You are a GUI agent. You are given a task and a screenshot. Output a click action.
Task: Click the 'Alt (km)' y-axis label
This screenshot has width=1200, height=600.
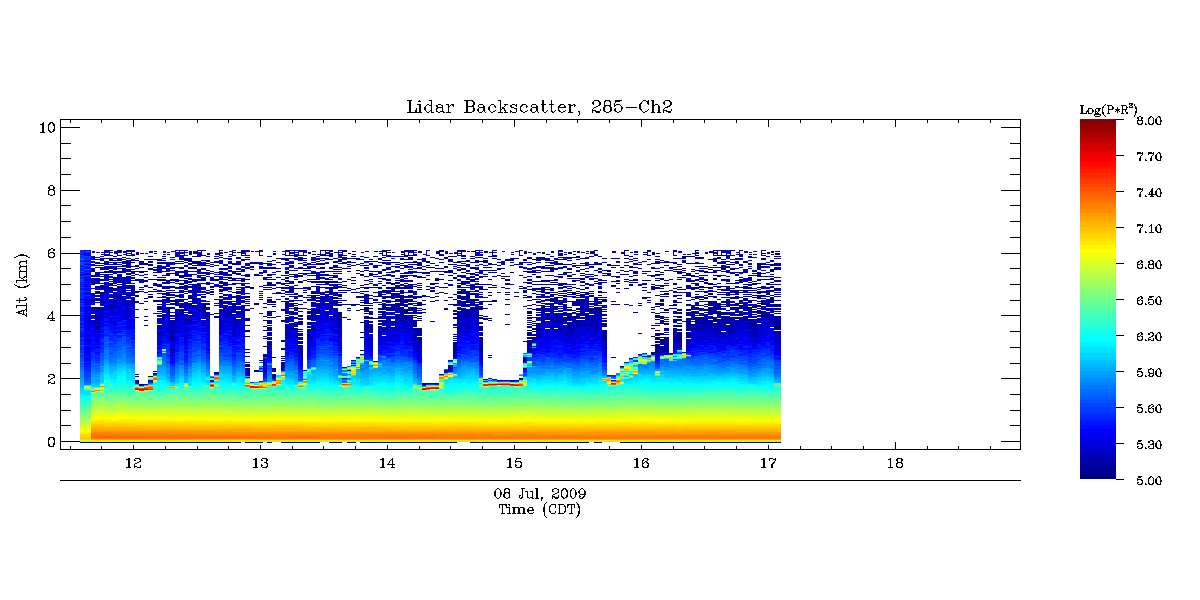point(24,283)
